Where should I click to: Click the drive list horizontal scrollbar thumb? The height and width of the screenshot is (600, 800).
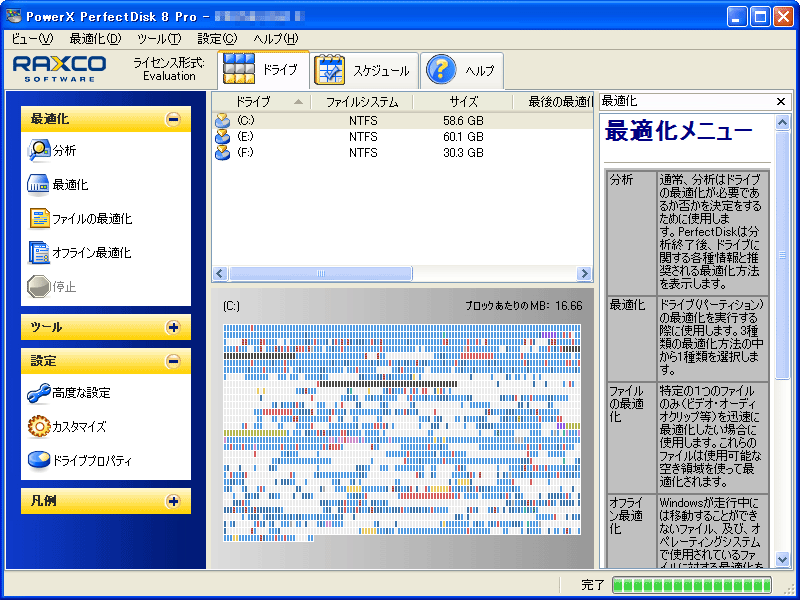[320, 273]
